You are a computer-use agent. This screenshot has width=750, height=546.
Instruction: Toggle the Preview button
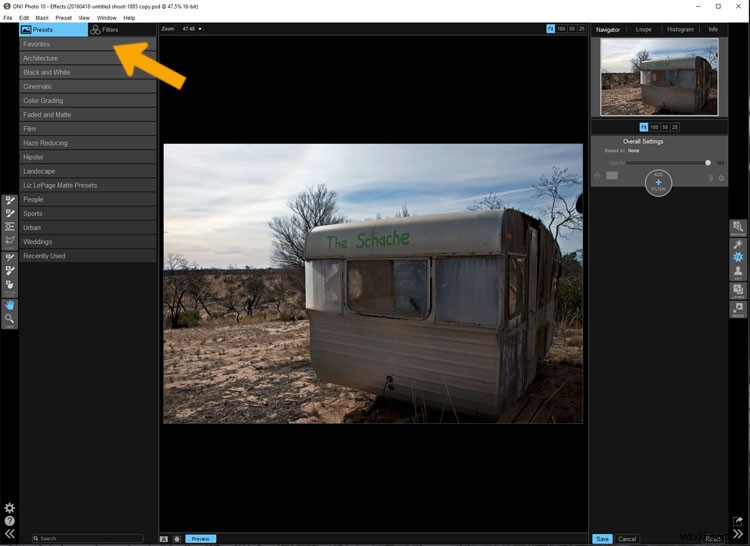coord(201,539)
